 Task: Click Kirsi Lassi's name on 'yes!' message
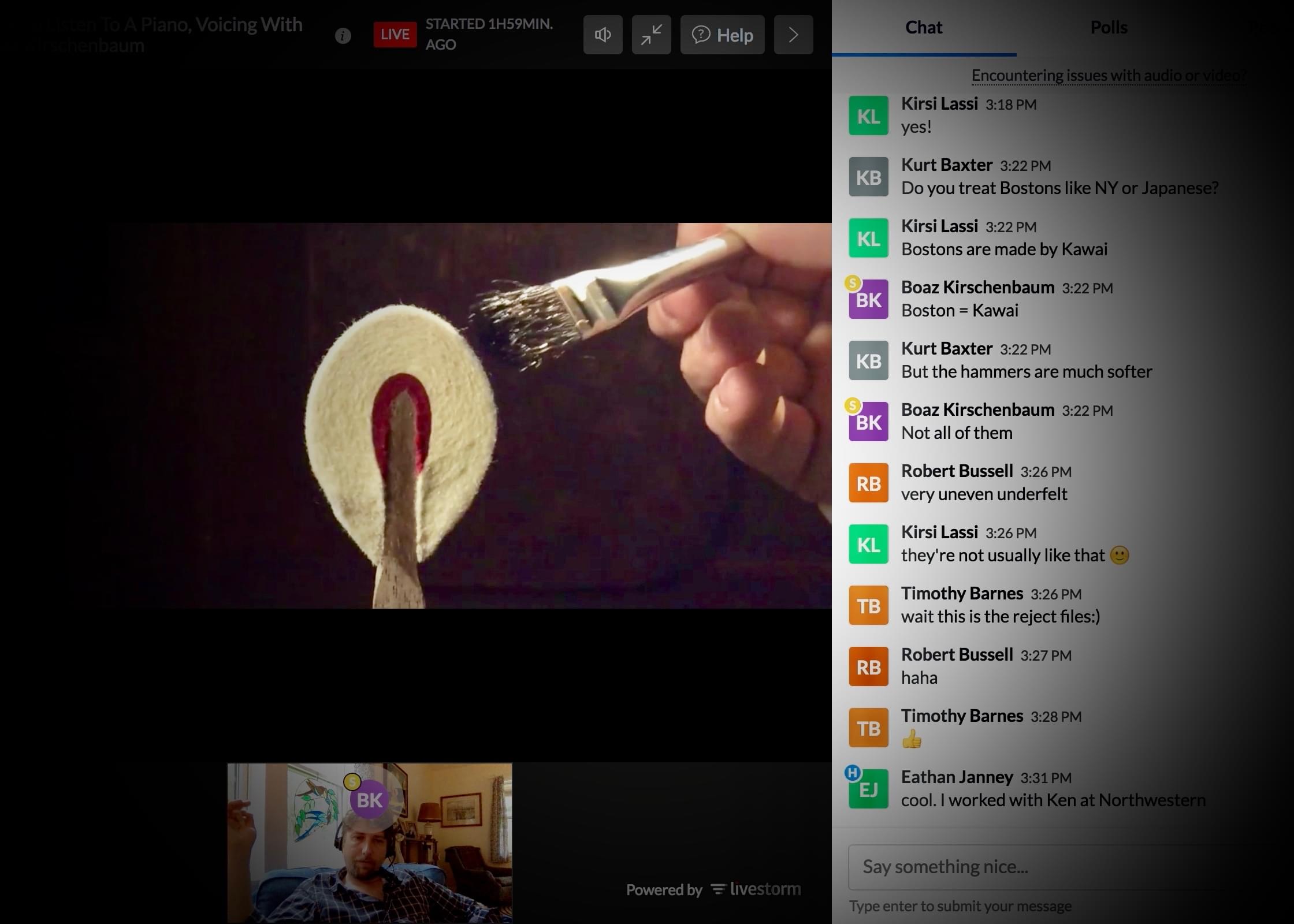(x=939, y=104)
